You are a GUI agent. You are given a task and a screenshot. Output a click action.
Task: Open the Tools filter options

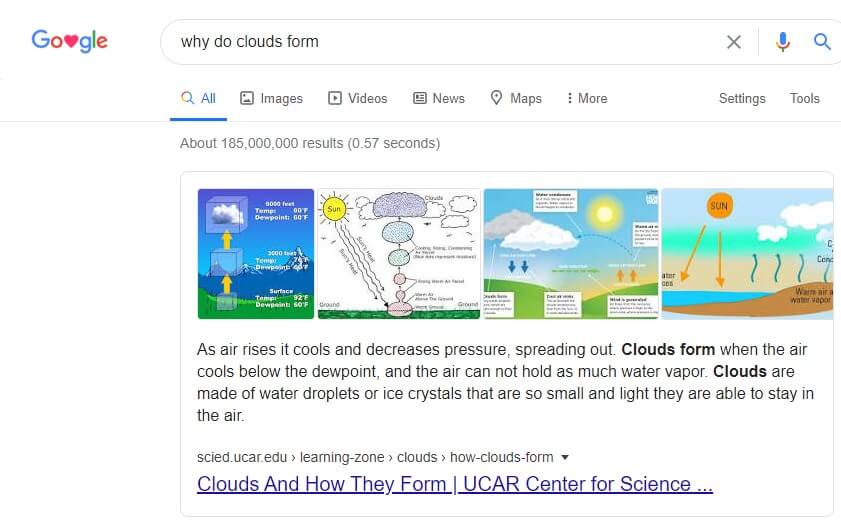coord(804,98)
